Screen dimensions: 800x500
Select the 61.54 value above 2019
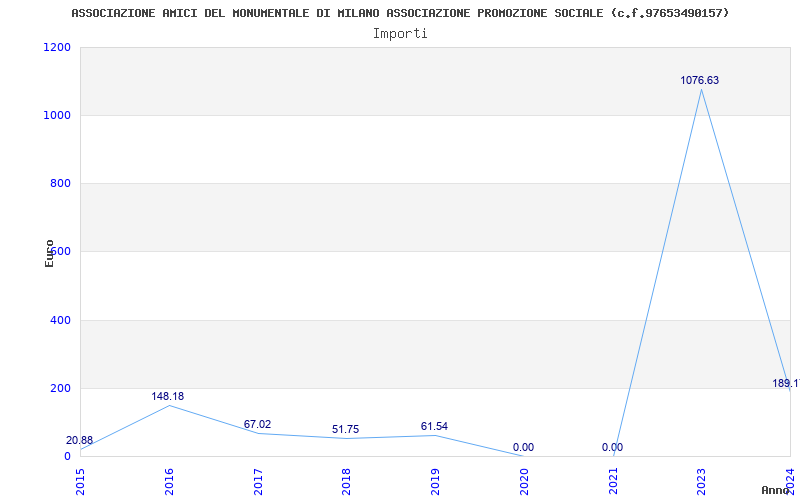click(434, 427)
